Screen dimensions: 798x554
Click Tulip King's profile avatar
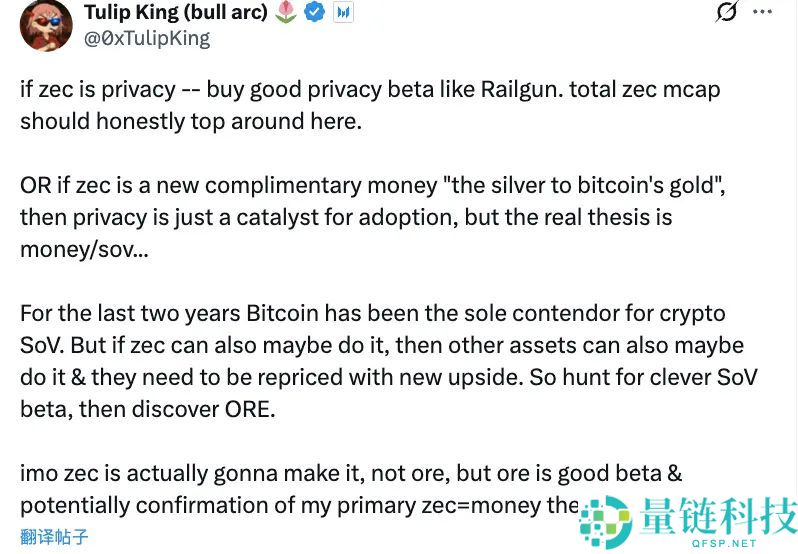point(46,26)
